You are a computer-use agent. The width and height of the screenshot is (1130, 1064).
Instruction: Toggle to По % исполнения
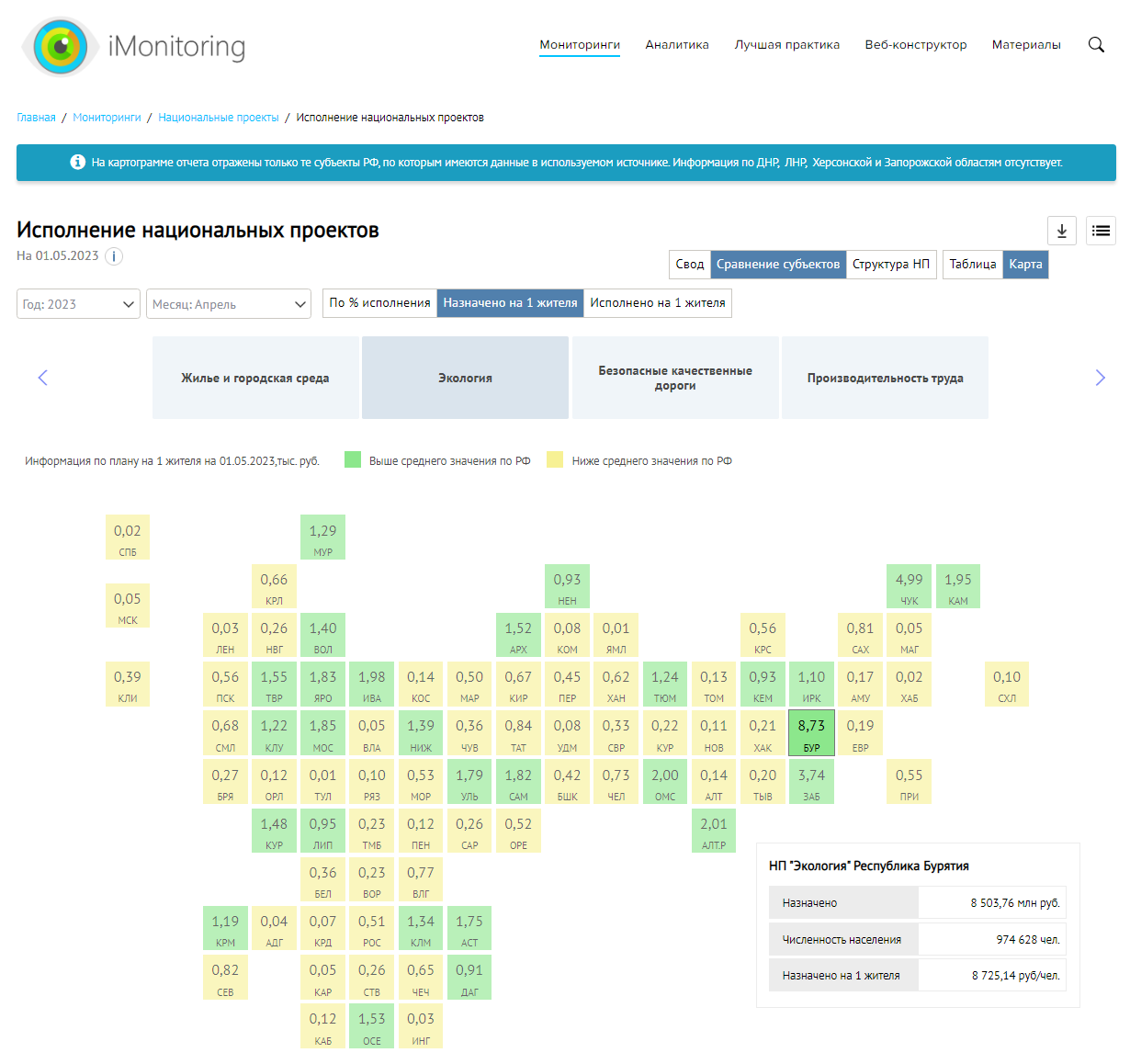tap(379, 303)
